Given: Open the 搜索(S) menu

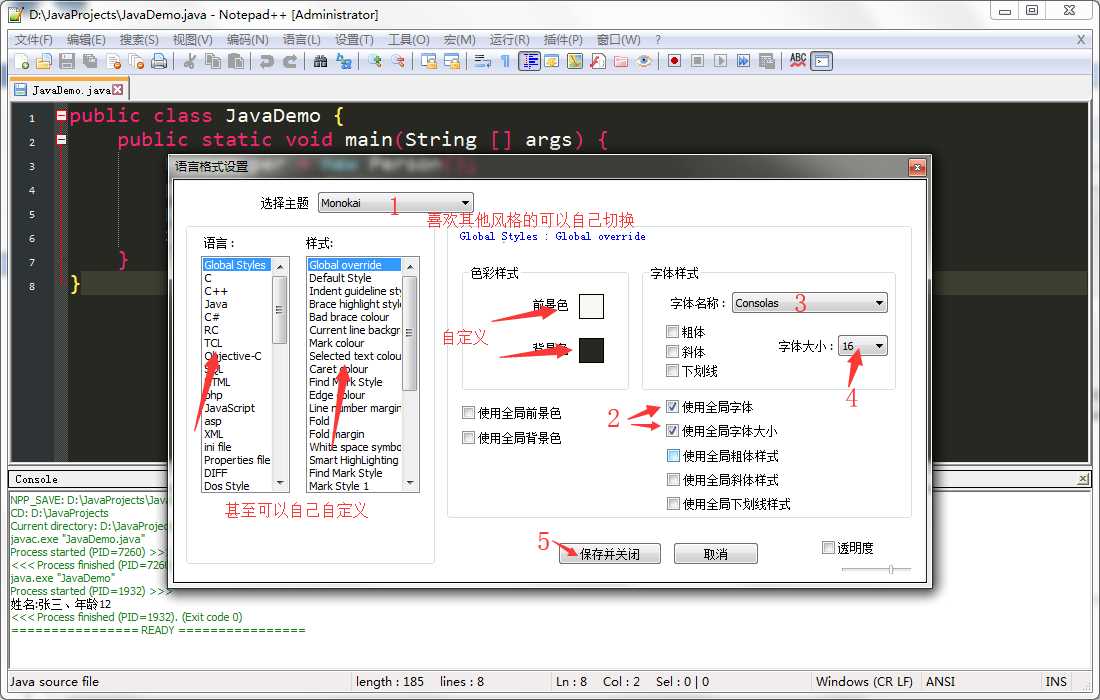Looking at the screenshot, I should [139, 40].
